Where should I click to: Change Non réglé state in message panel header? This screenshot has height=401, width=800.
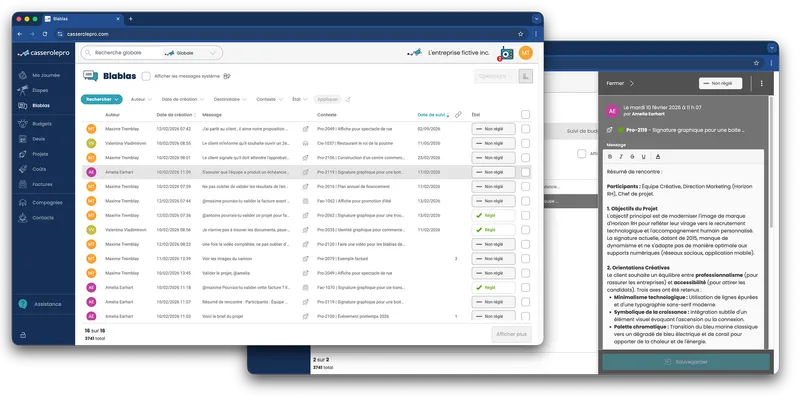720,83
